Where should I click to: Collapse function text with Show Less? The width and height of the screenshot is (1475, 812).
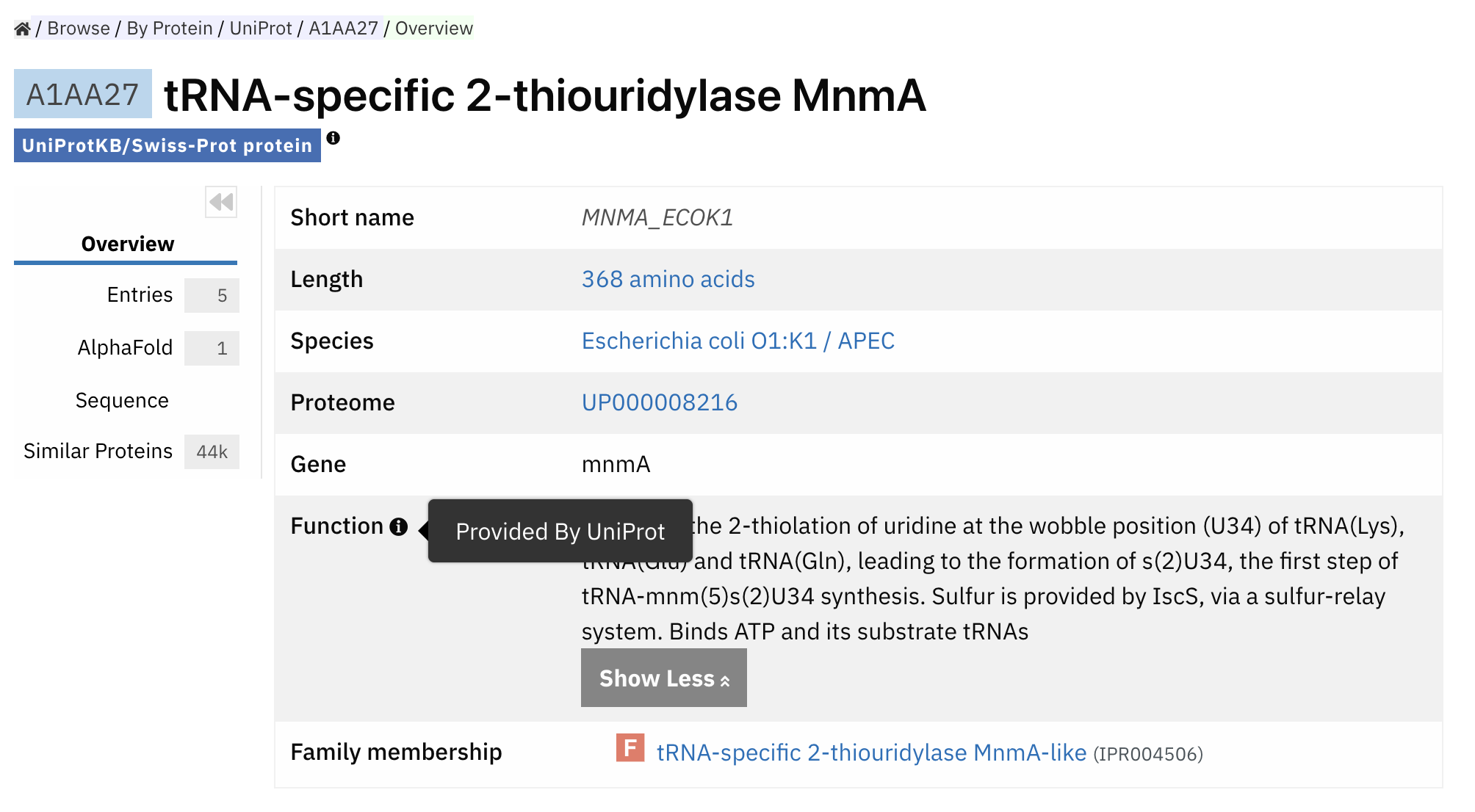pos(664,678)
